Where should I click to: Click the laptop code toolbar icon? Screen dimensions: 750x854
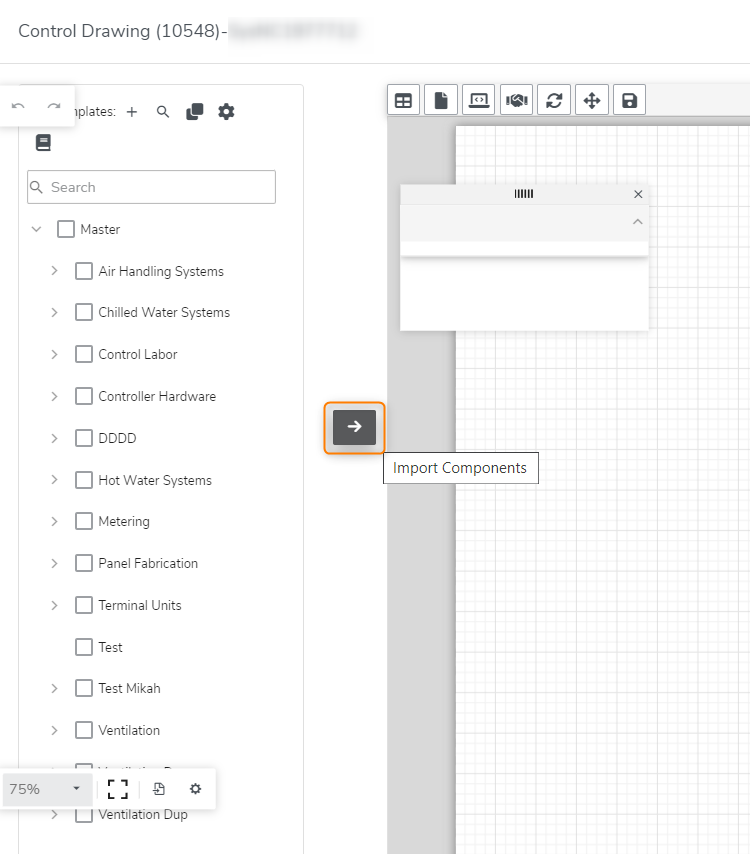click(479, 100)
